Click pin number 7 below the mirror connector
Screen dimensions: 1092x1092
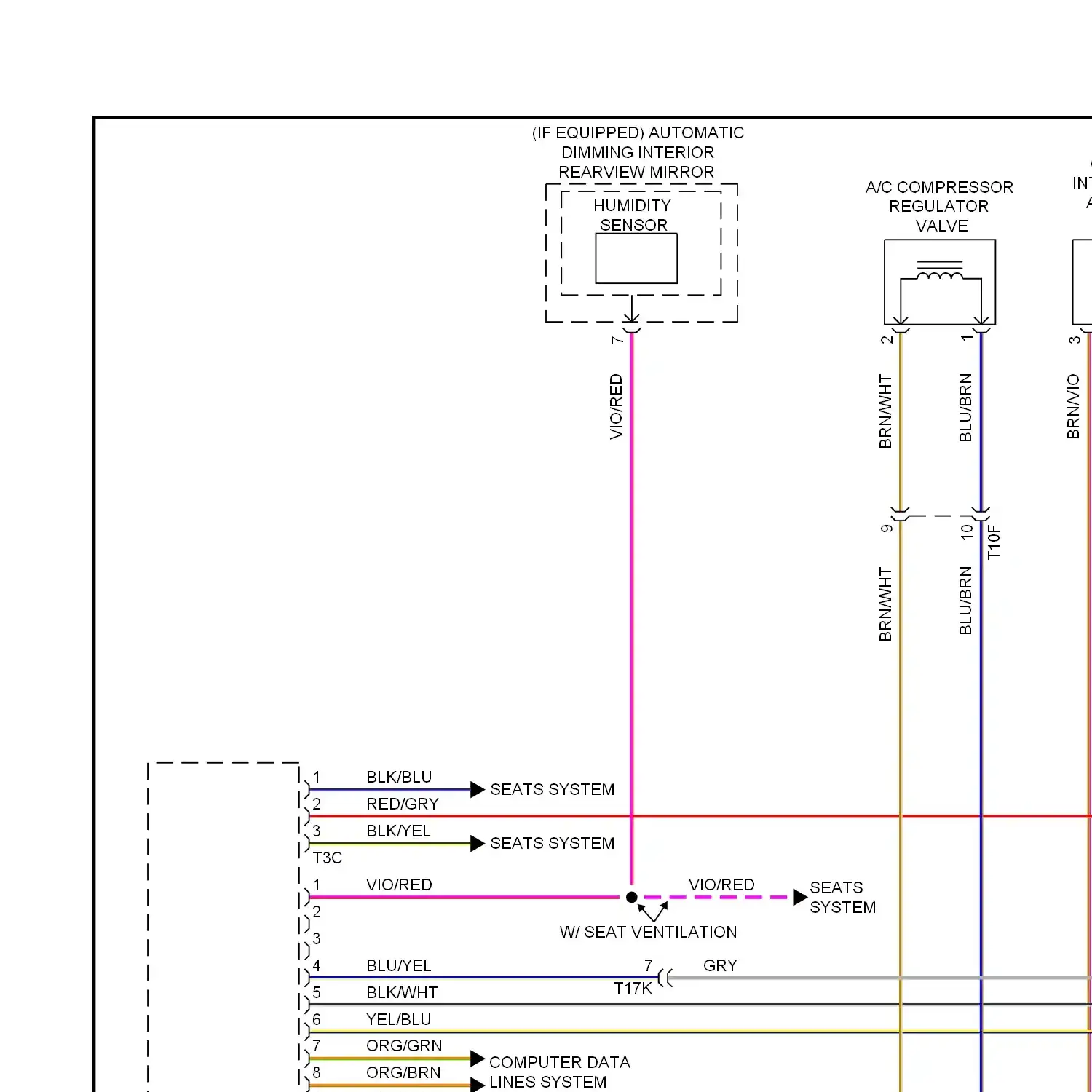pyautogui.click(x=617, y=340)
